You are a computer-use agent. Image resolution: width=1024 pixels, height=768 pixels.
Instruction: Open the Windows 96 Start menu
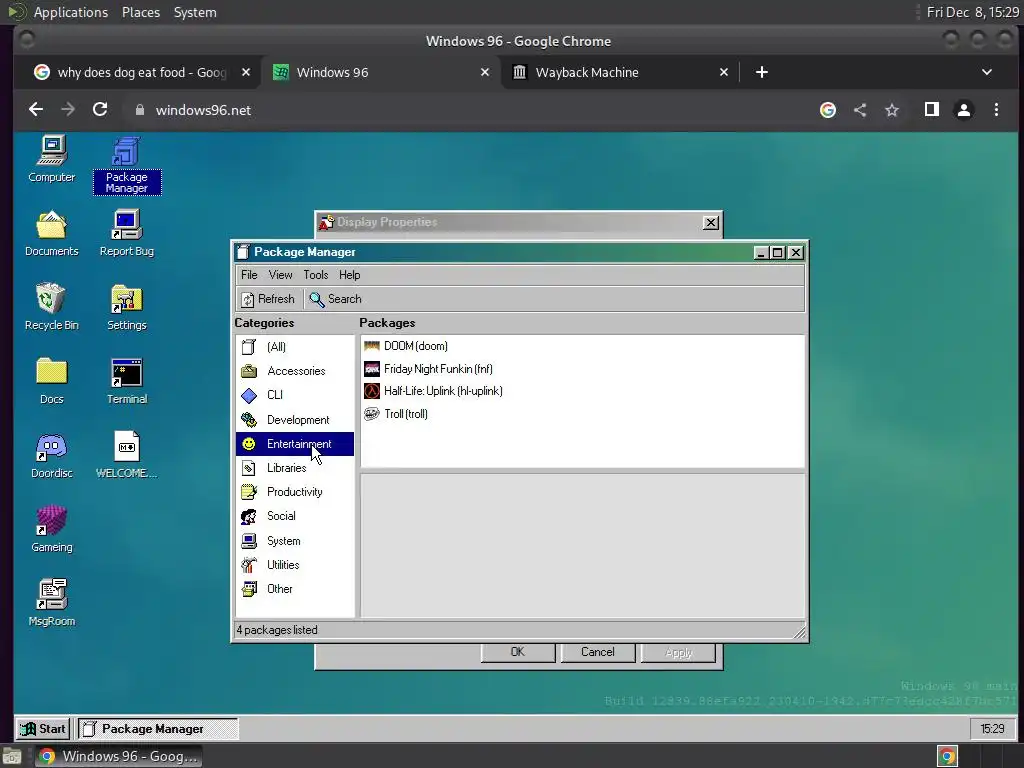[x=43, y=729]
